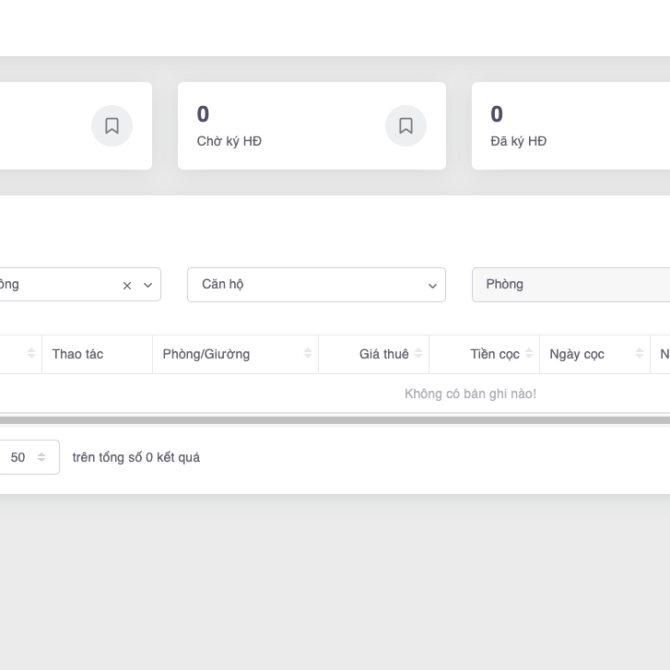The width and height of the screenshot is (670, 670).
Task: Click the bookmark icon in the leftmost card
Action: click(112, 126)
